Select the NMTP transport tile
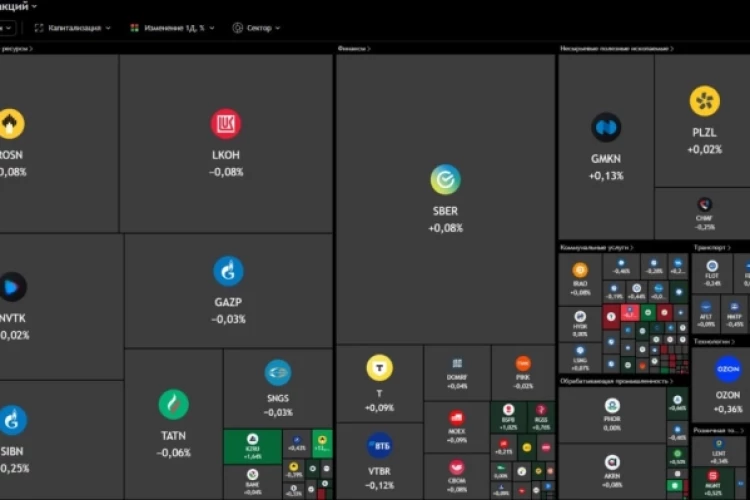 point(734,313)
